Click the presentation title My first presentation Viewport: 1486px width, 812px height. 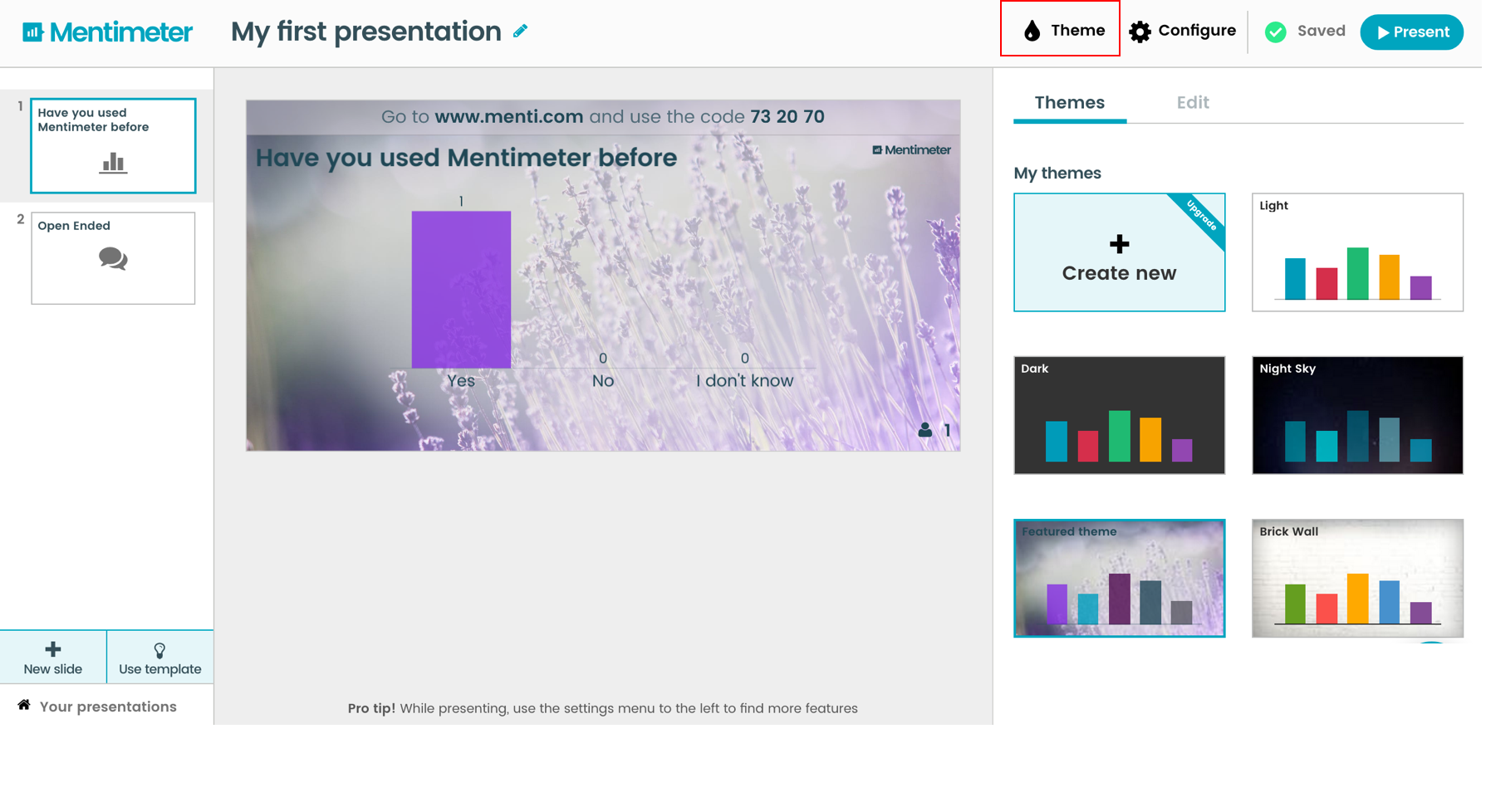[x=366, y=32]
